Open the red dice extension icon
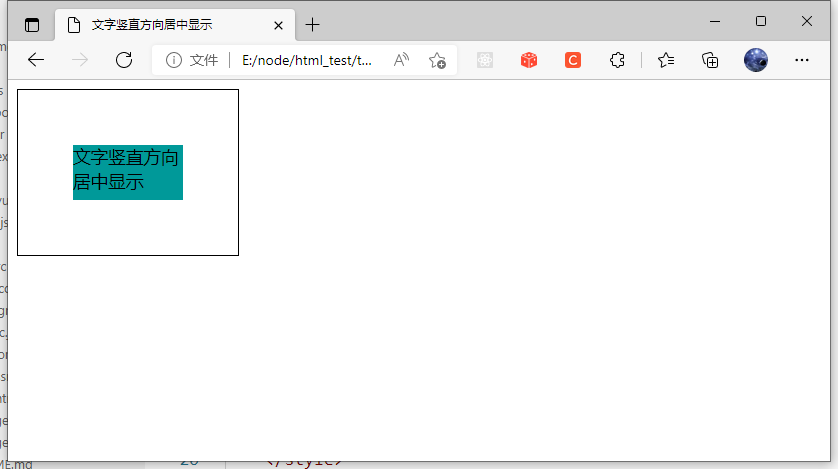 pyautogui.click(x=529, y=60)
